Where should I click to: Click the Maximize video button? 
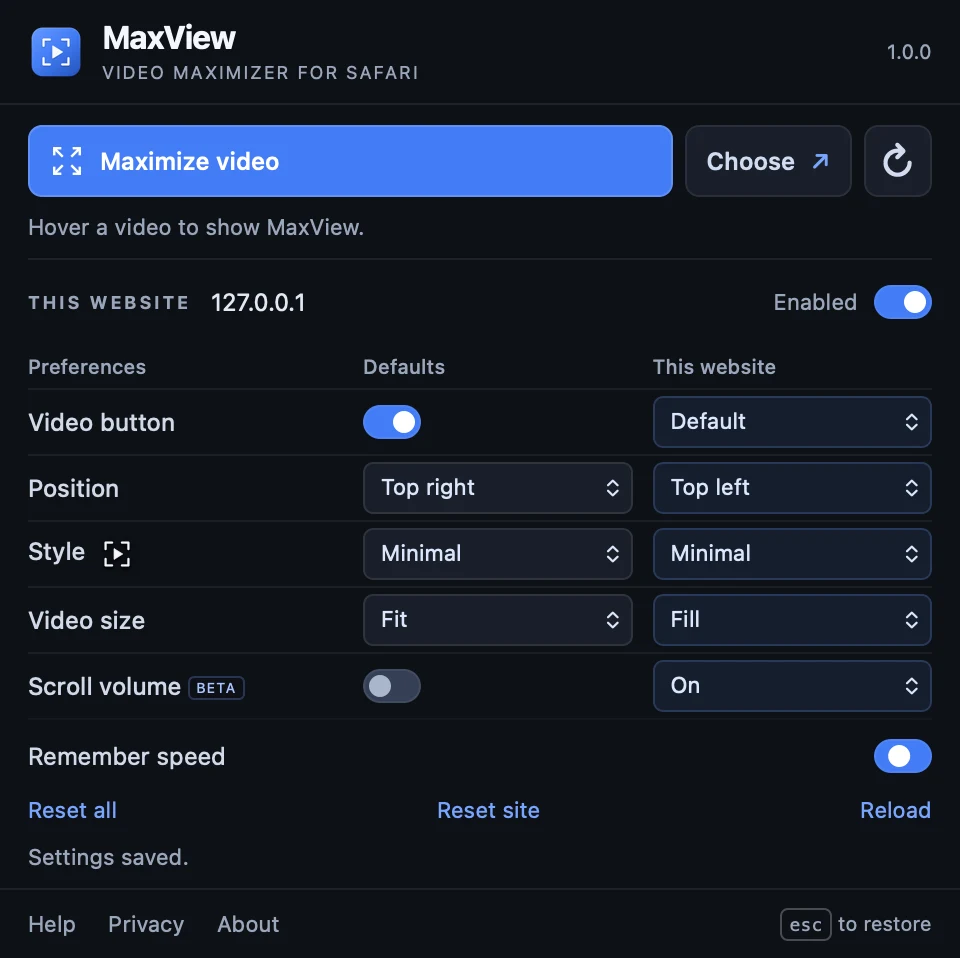[x=350, y=161]
